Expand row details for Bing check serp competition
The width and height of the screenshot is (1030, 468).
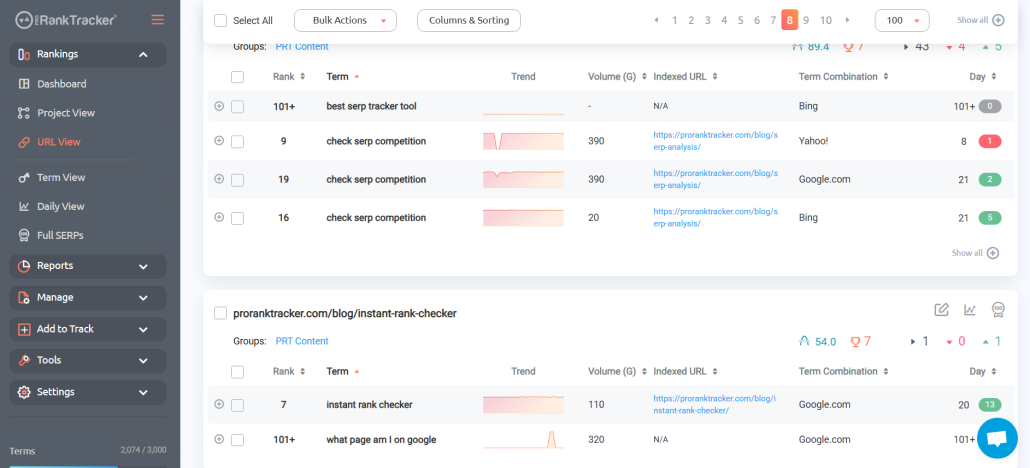[219, 217]
